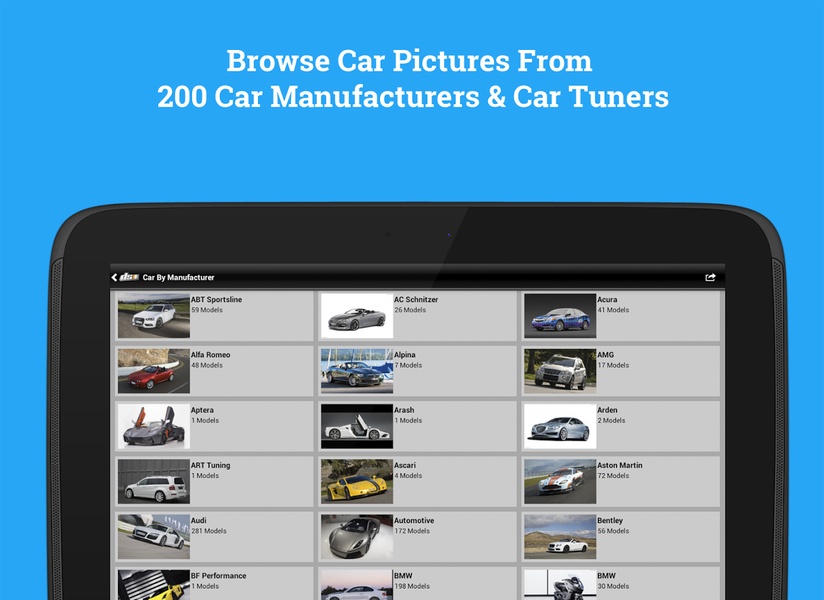
Task: Open the ABT Sportsline car thumbnail
Action: click(153, 316)
